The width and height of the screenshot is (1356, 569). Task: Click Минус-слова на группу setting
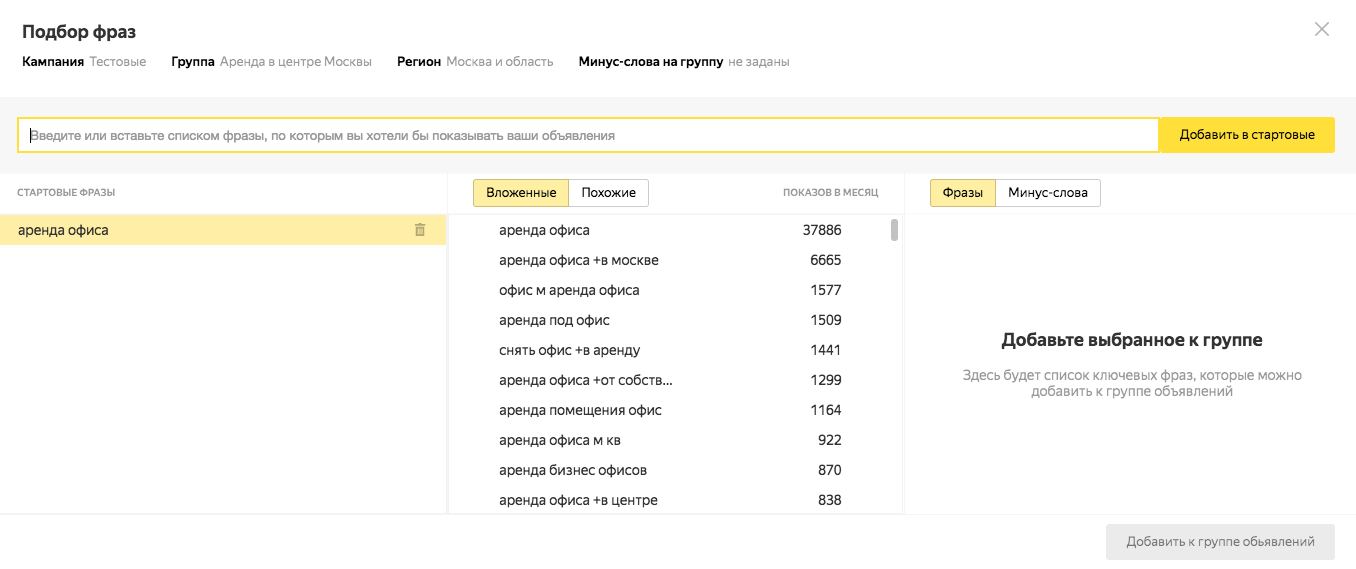tap(684, 62)
